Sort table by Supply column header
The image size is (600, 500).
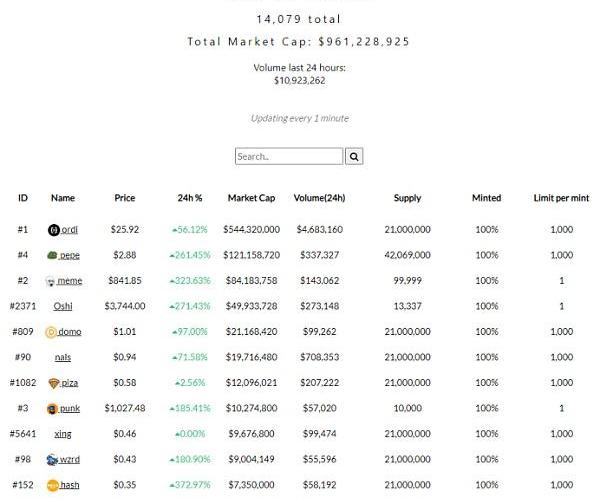point(407,198)
